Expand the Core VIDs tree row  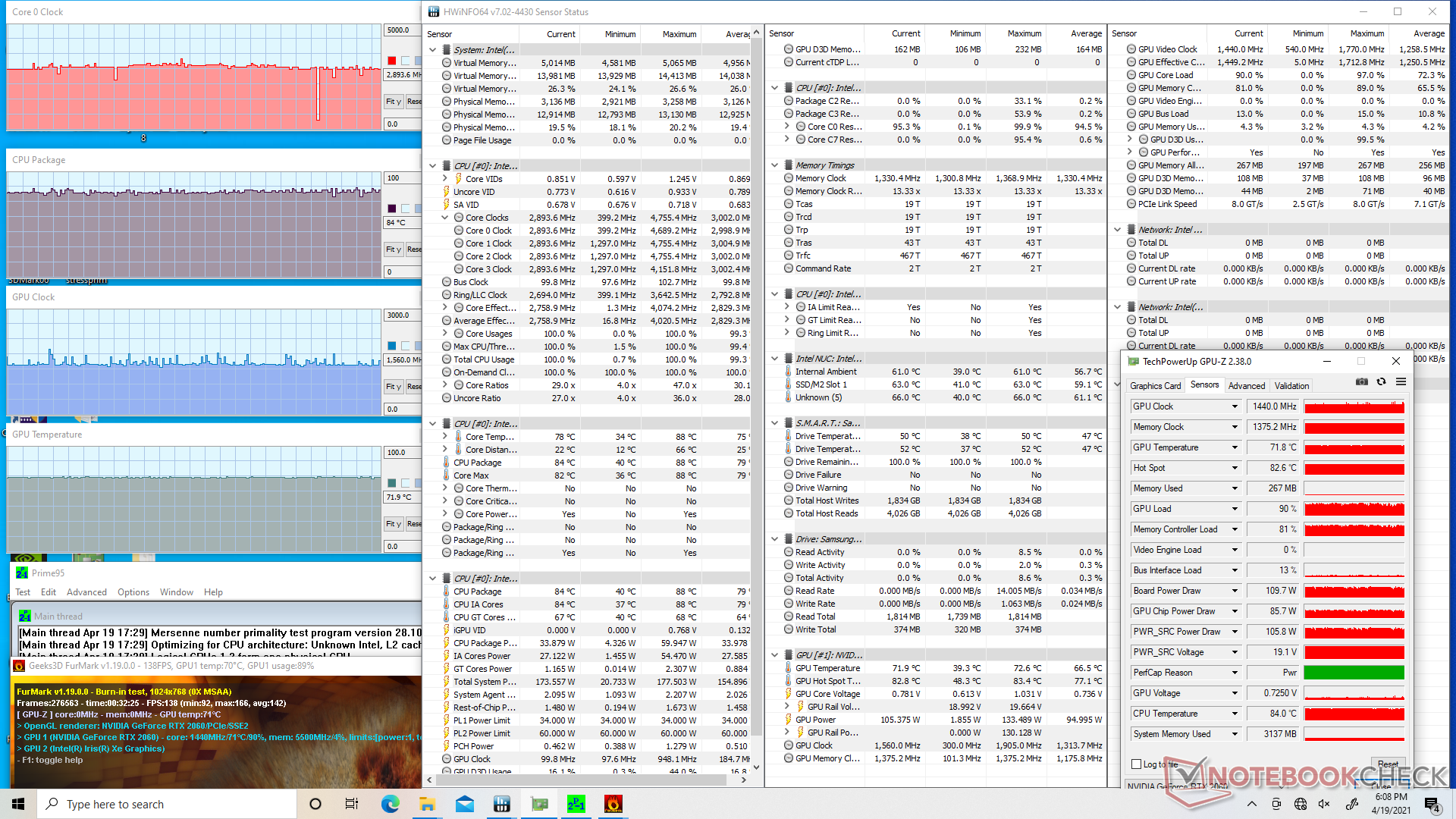(x=445, y=179)
